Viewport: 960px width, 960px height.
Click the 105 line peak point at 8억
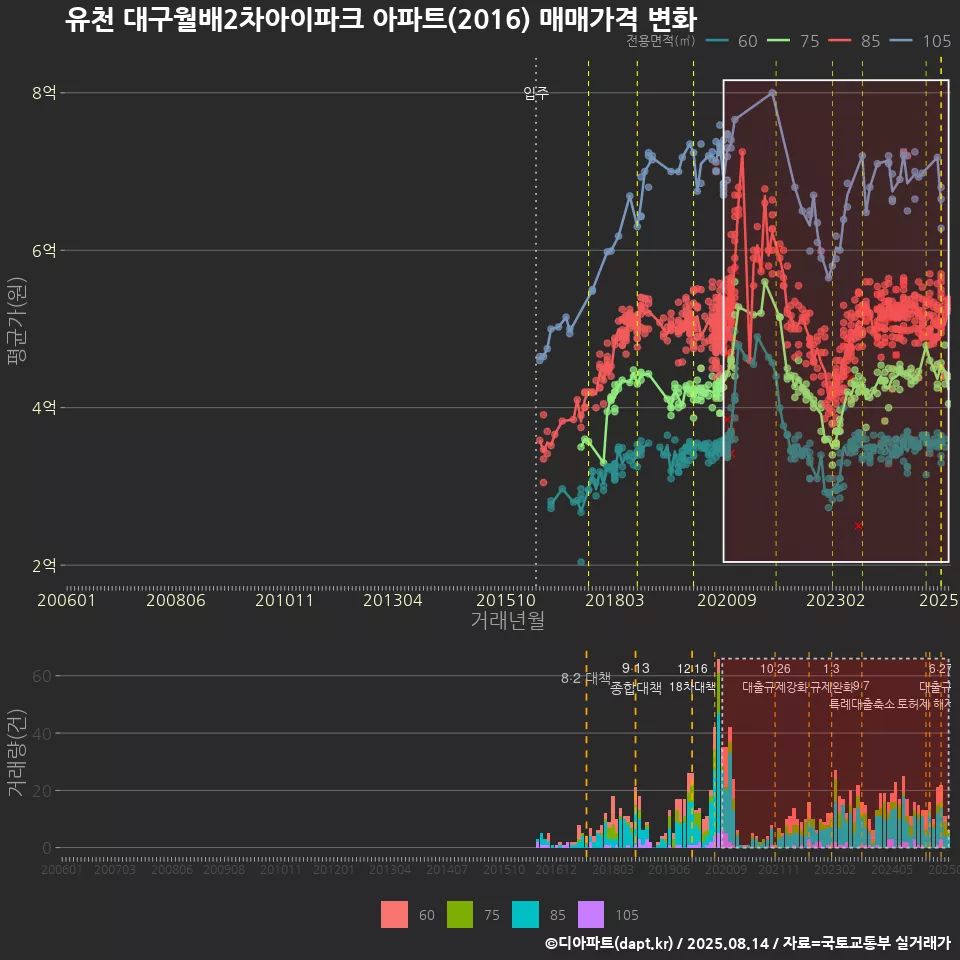tap(773, 93)
